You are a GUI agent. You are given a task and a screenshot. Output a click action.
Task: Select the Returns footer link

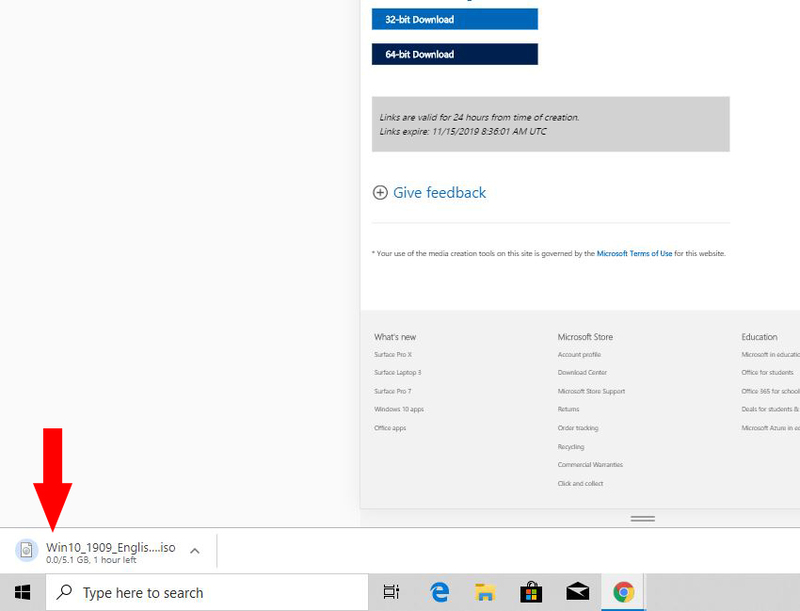pyautogui.click(x=568, y=409)
